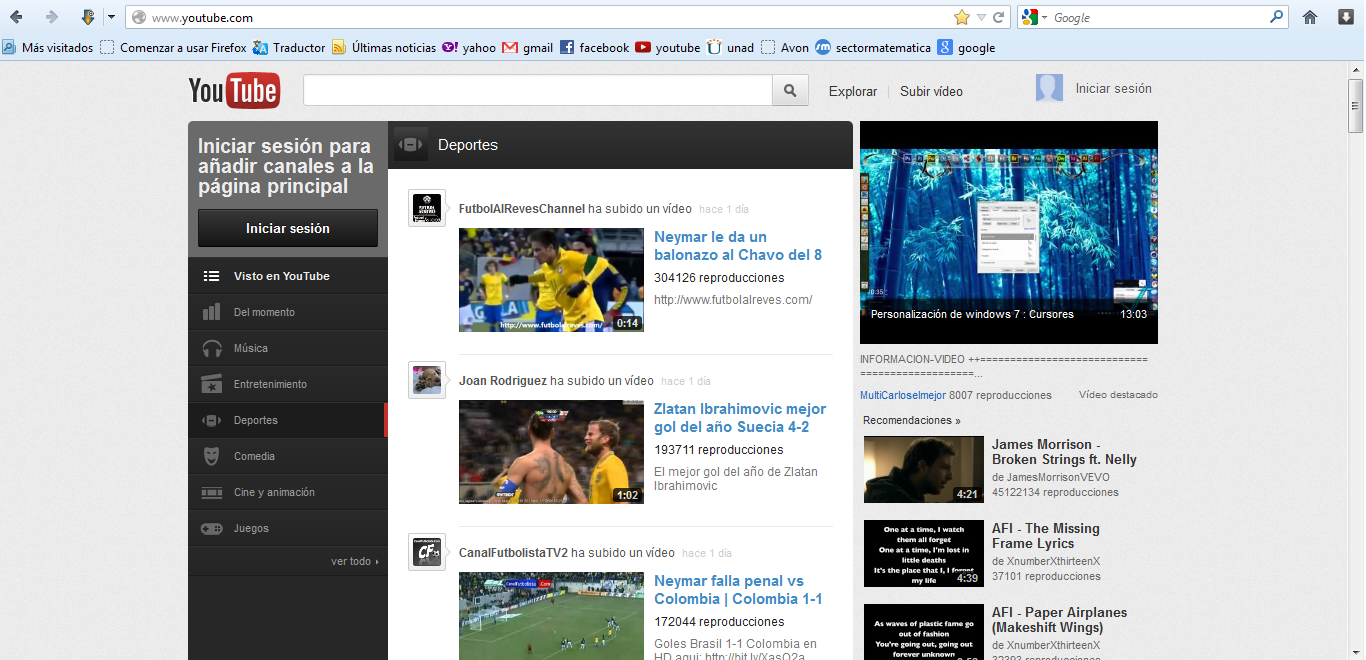This screenshot has width=1366, height=660.
Task: Open Zlatan Ibrahimovic mejor gol title link
Action: pyautogui.click(x=740, y=418)
